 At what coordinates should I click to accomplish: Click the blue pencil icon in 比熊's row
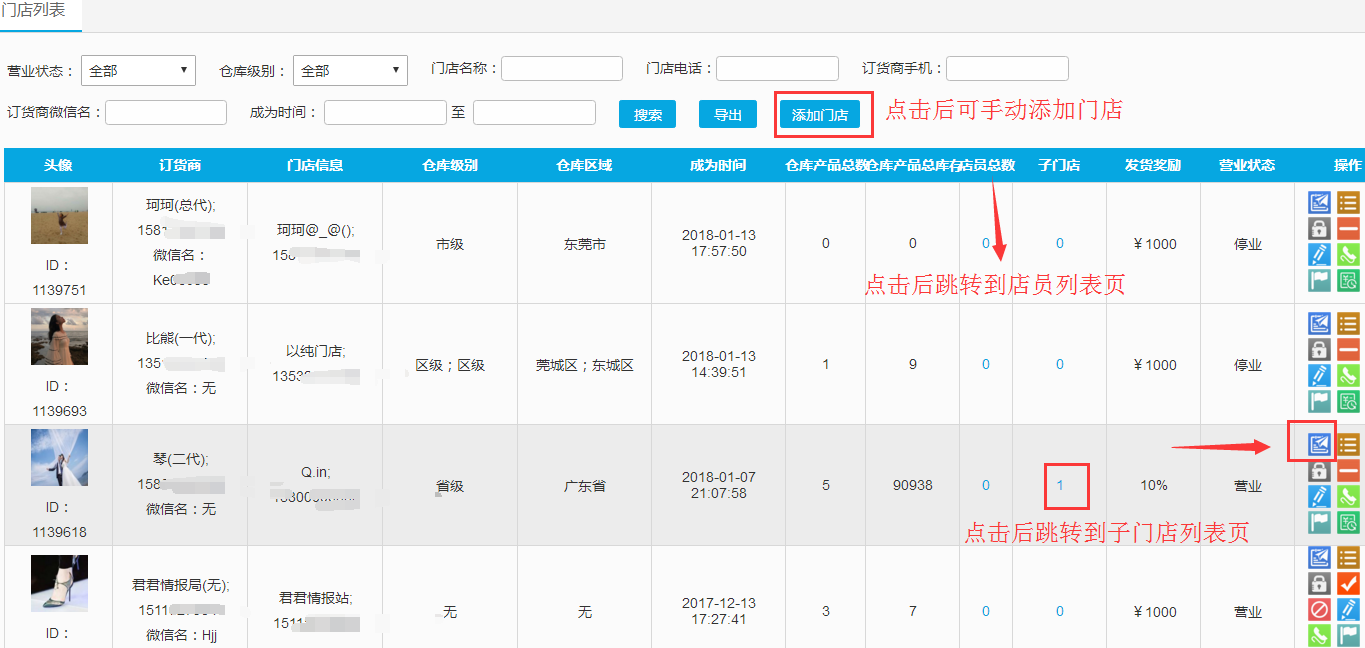click(x=1320, y=376)
